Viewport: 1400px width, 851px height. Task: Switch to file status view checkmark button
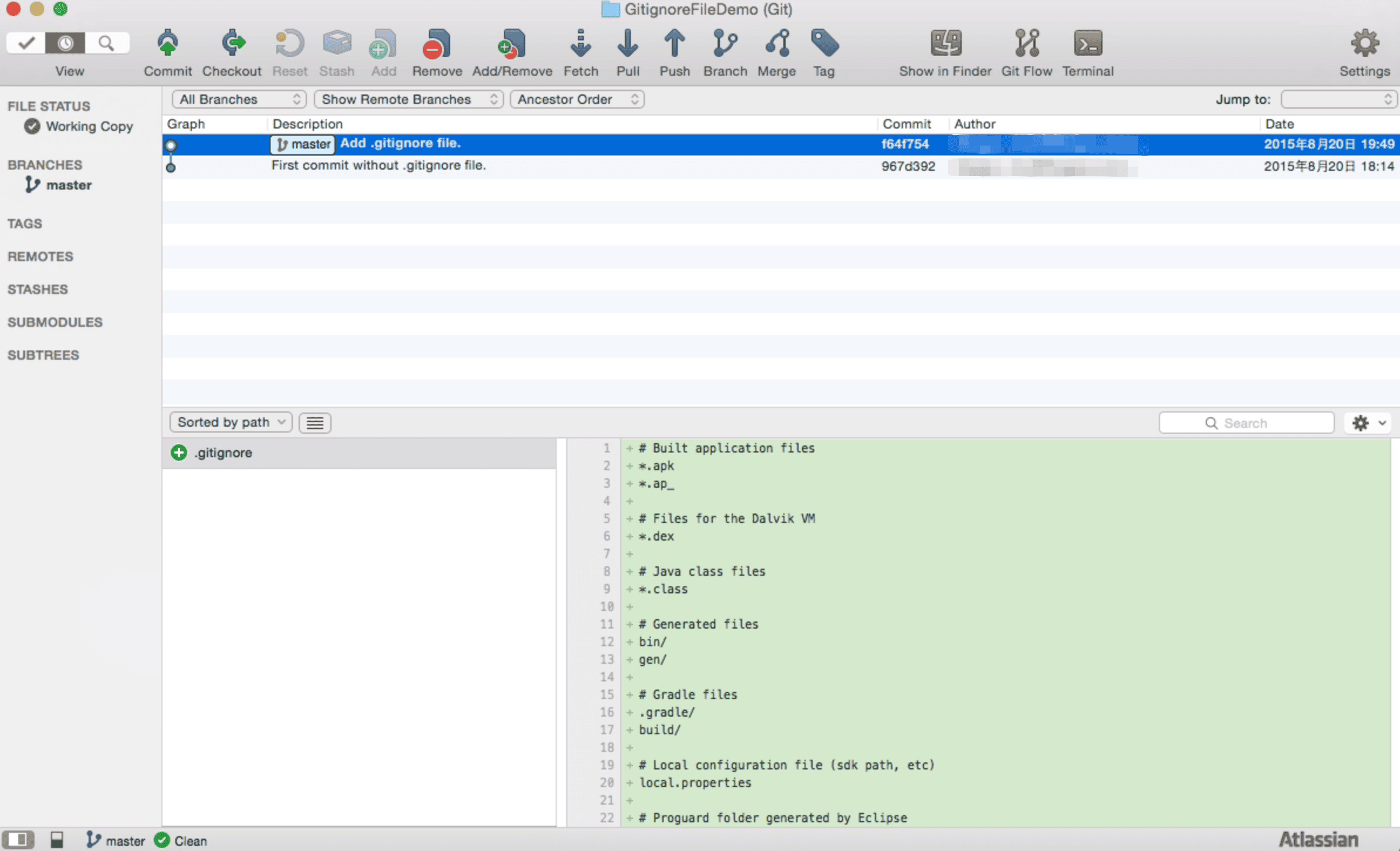coord(26,43)
